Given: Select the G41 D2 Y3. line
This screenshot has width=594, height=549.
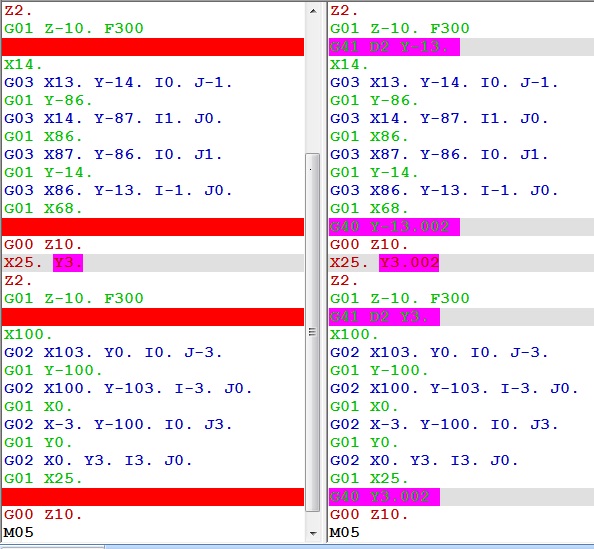Looking at the screenshot, I should (384, 317).
